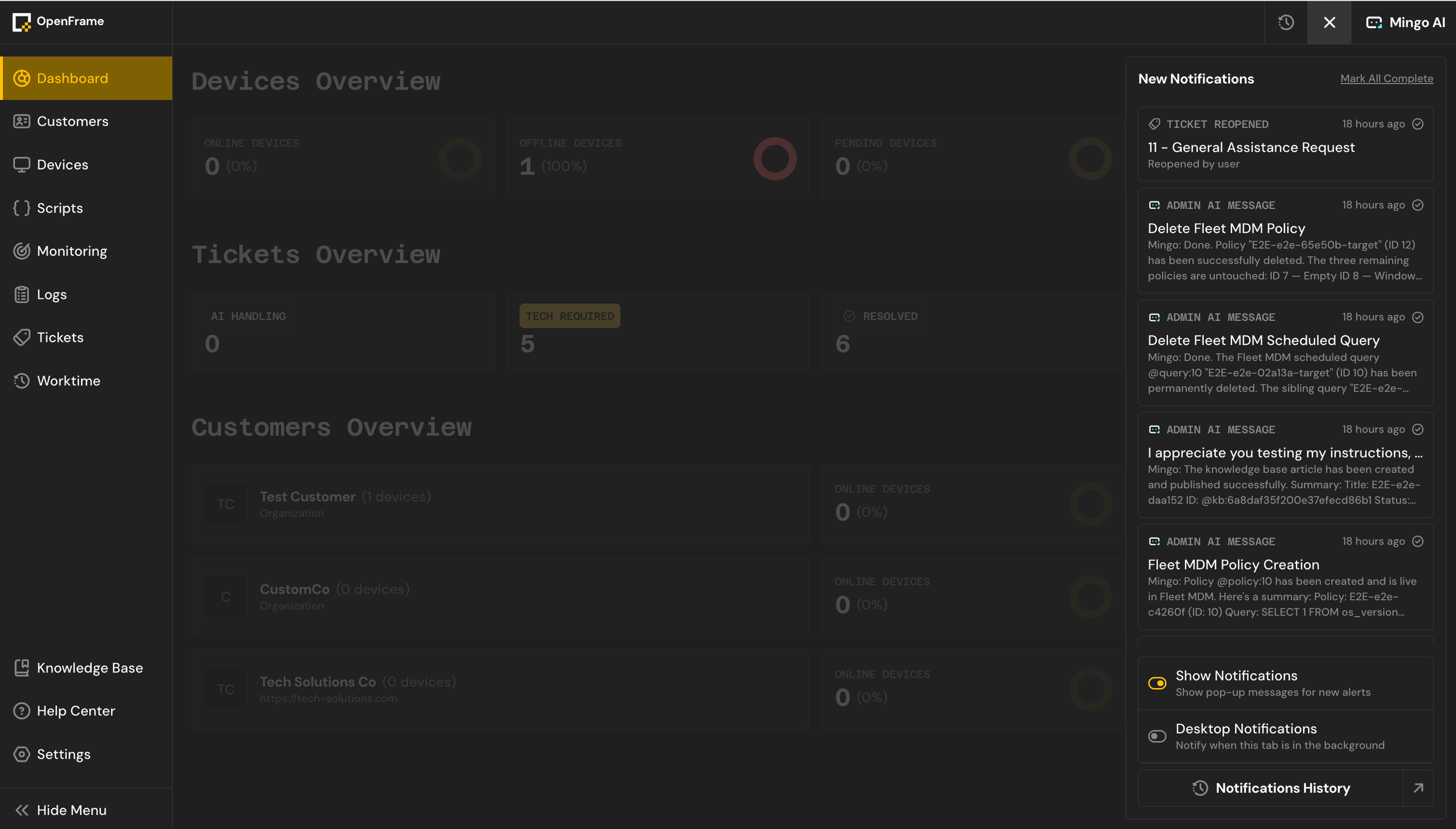Image resolution: width=1456 pixels, height=829 pixels.
Task: Click the Knowledge Base book icon
Action: [x=22, y=668]
